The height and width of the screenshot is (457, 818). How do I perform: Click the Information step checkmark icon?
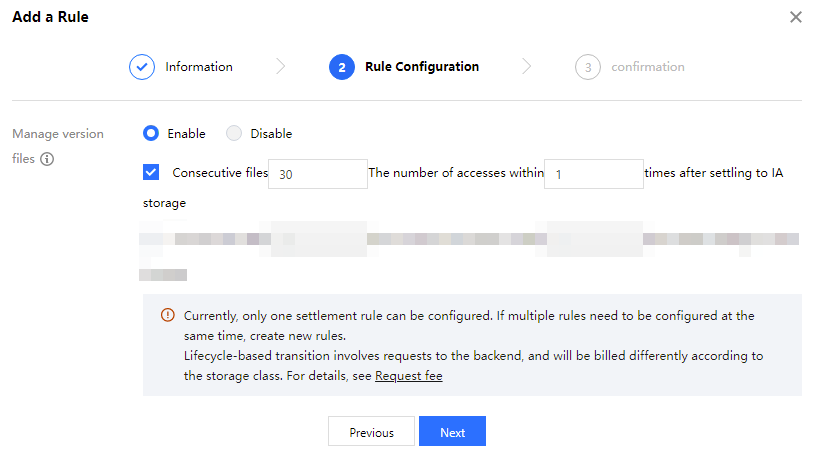pyautogui.click(x=142, y=67)
